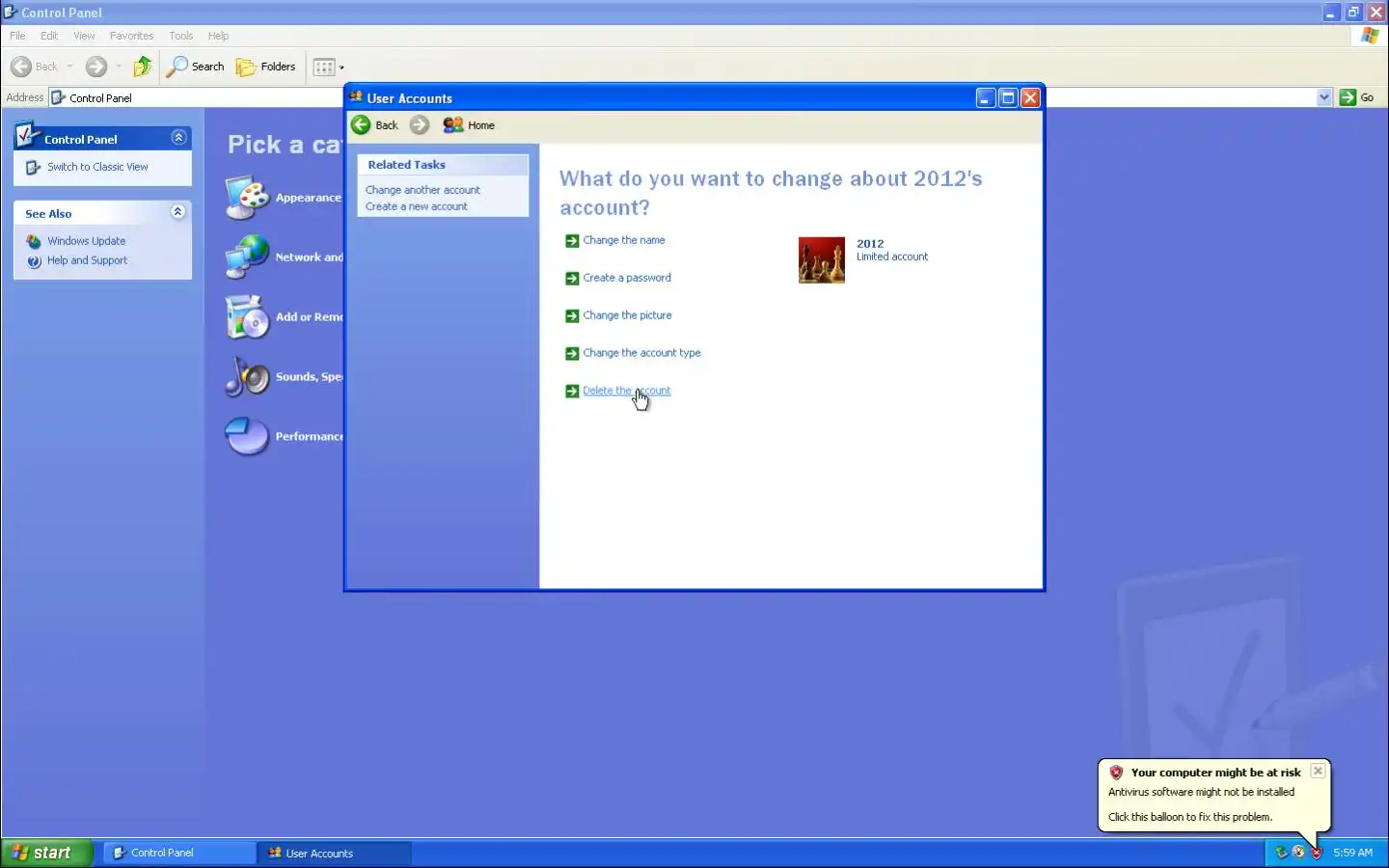
Task: Click the Go button arrow in address bar
Action: tap(1348, 97)
